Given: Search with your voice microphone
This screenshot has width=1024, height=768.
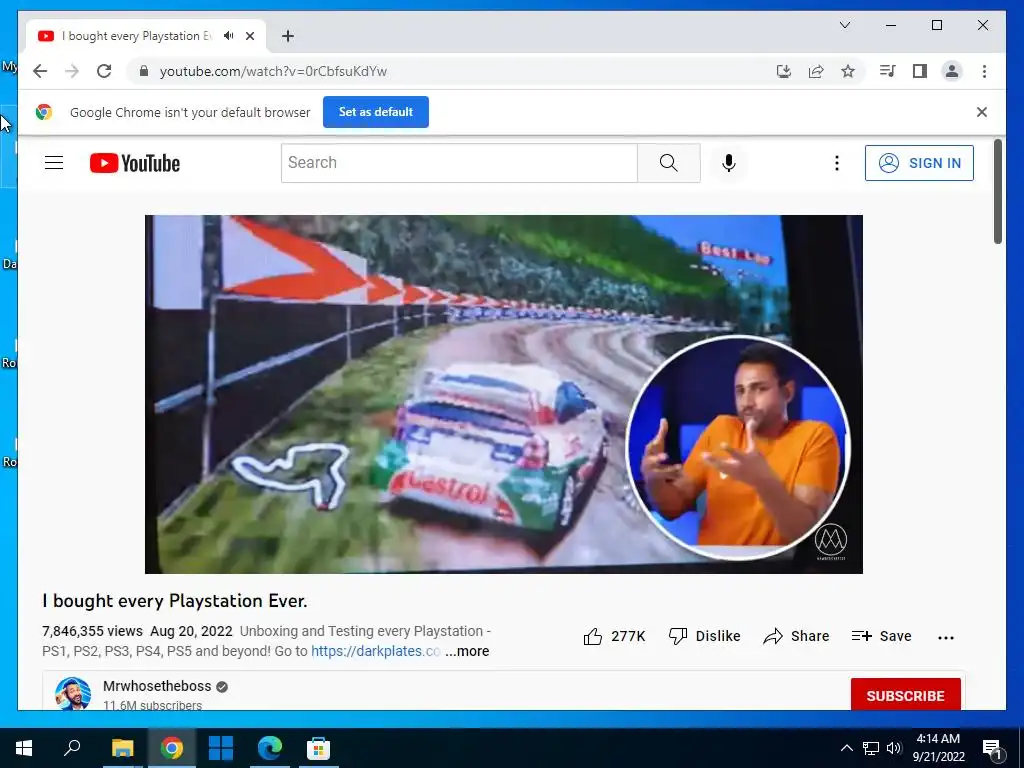Looking at the screenshot, I should pos(729,163).
